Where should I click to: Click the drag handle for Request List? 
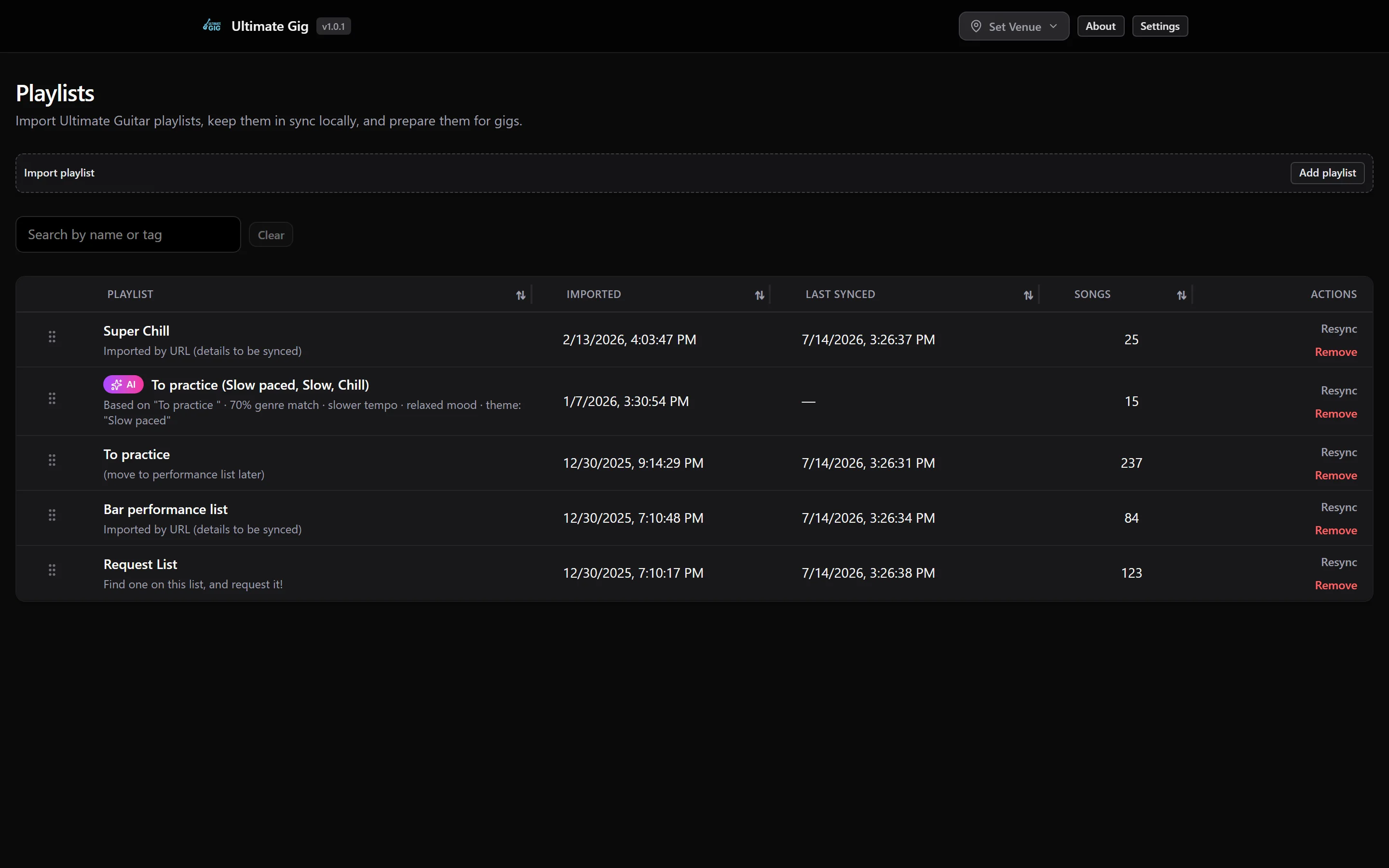pos(52,570)
